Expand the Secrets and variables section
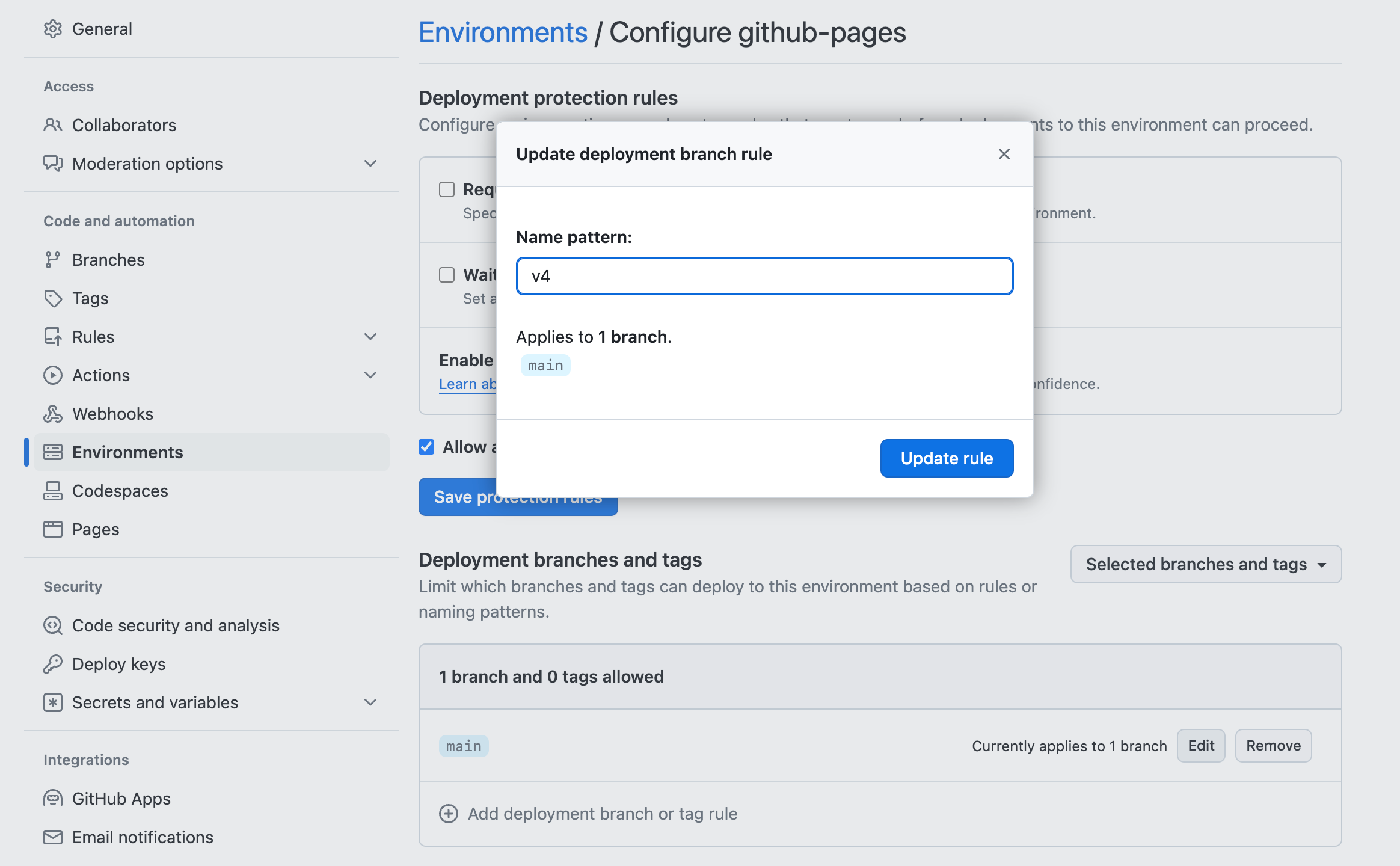 click(370, 702)
